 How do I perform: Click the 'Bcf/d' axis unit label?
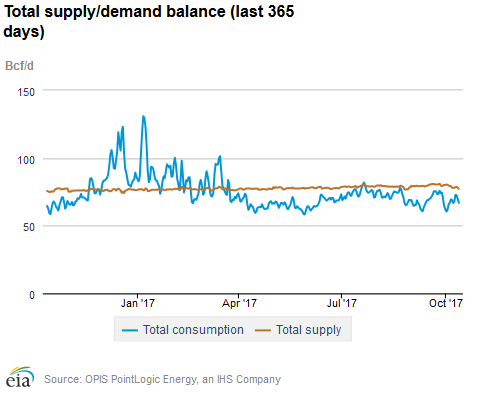point(19,66)
